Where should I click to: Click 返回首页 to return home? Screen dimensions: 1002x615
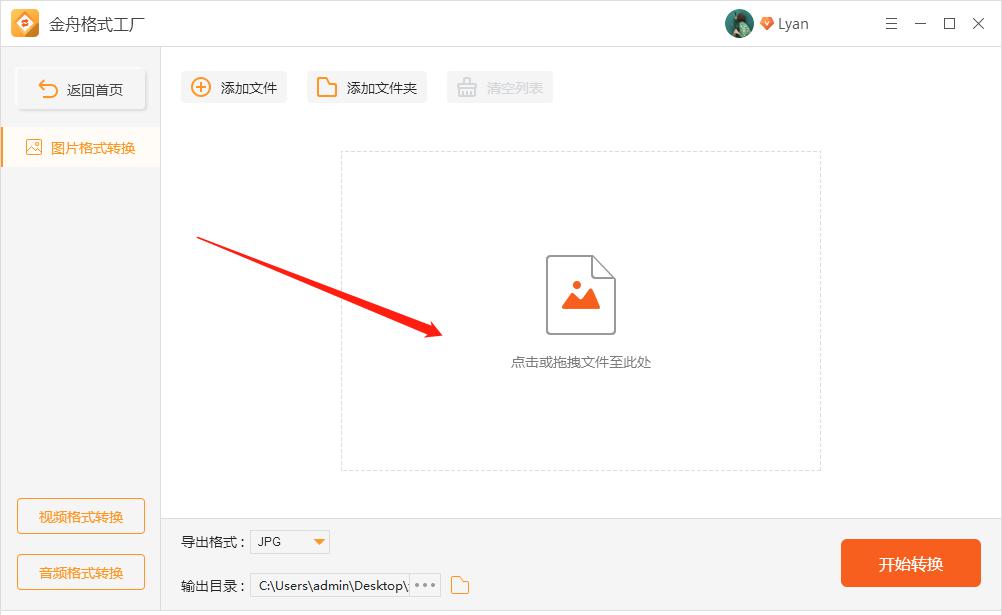[x=80, y=88]
